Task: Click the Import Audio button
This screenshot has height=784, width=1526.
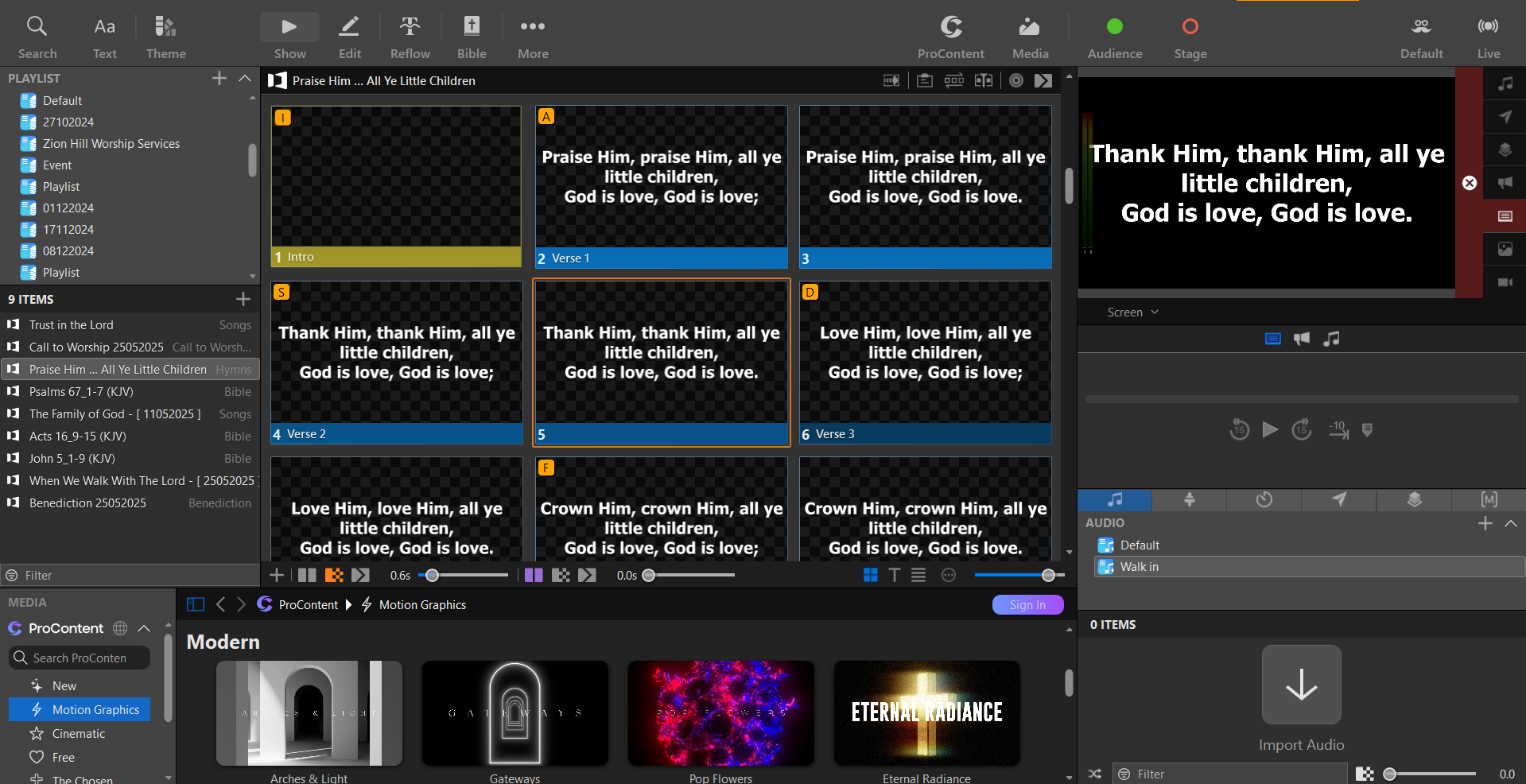Action: (1301, 685)
